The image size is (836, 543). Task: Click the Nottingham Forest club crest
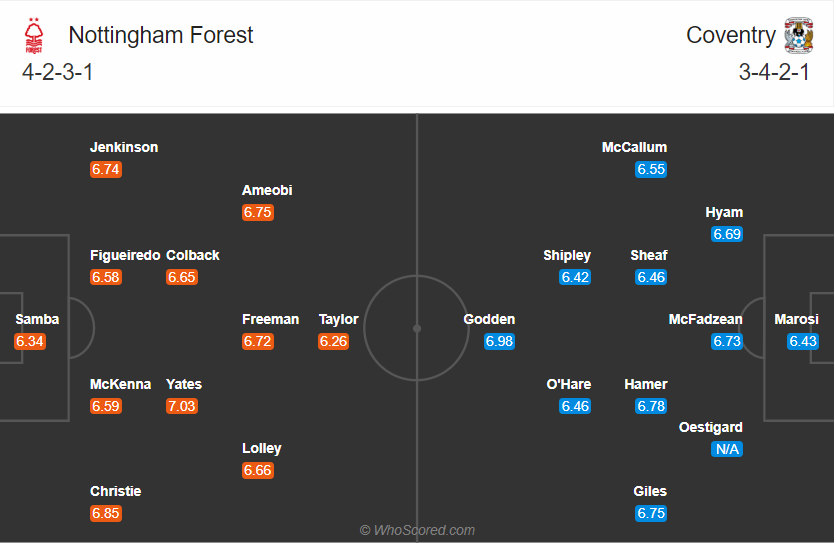pyautogui.click(x=34, y=36)
